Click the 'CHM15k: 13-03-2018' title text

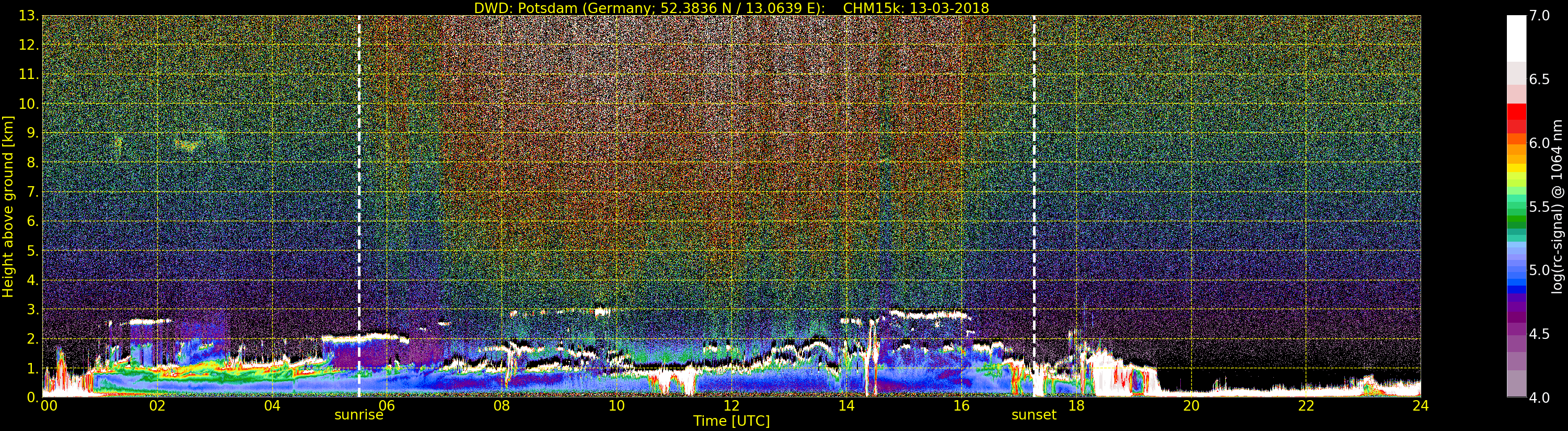pyautogui.click(x=915, y=8)
